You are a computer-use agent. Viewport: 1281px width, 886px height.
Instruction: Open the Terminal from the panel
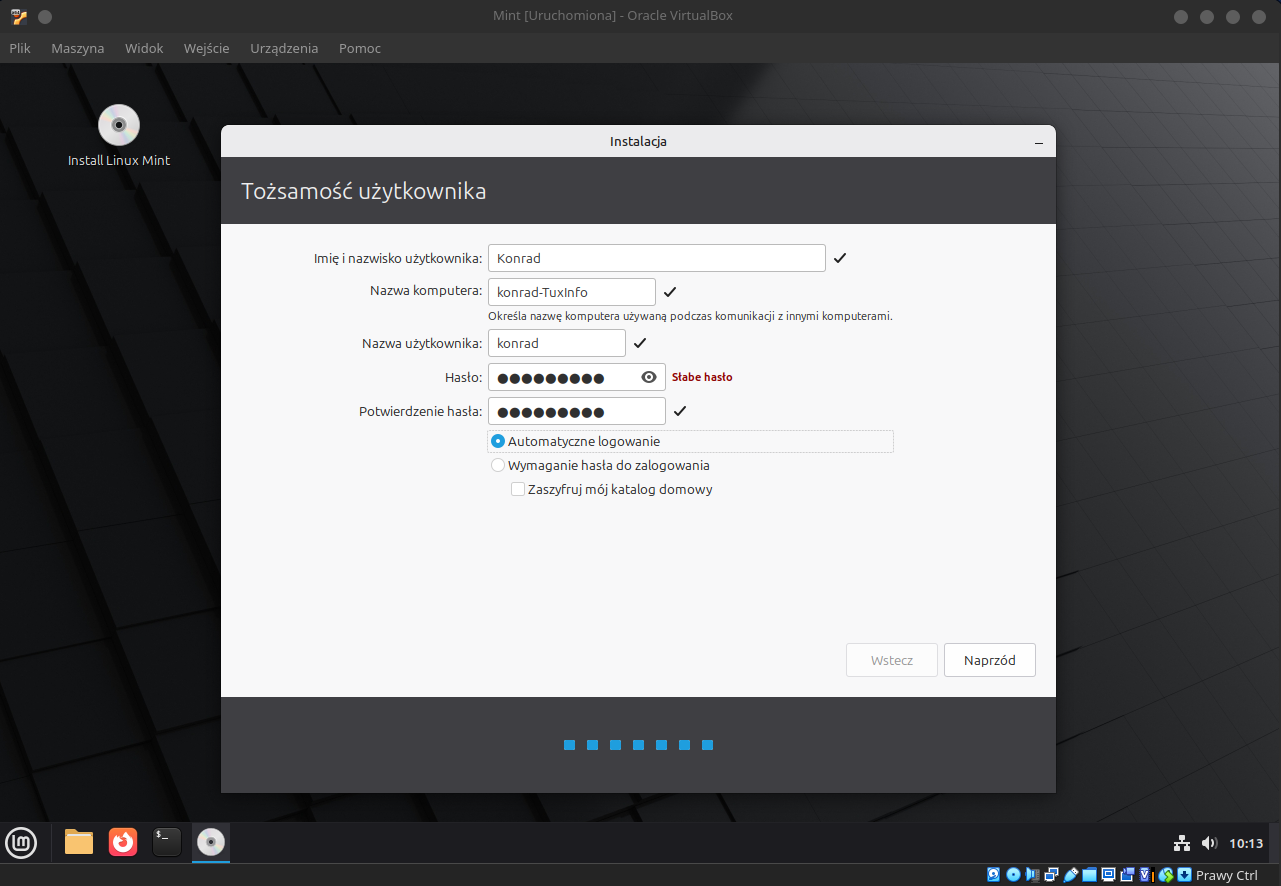(167, 842)
